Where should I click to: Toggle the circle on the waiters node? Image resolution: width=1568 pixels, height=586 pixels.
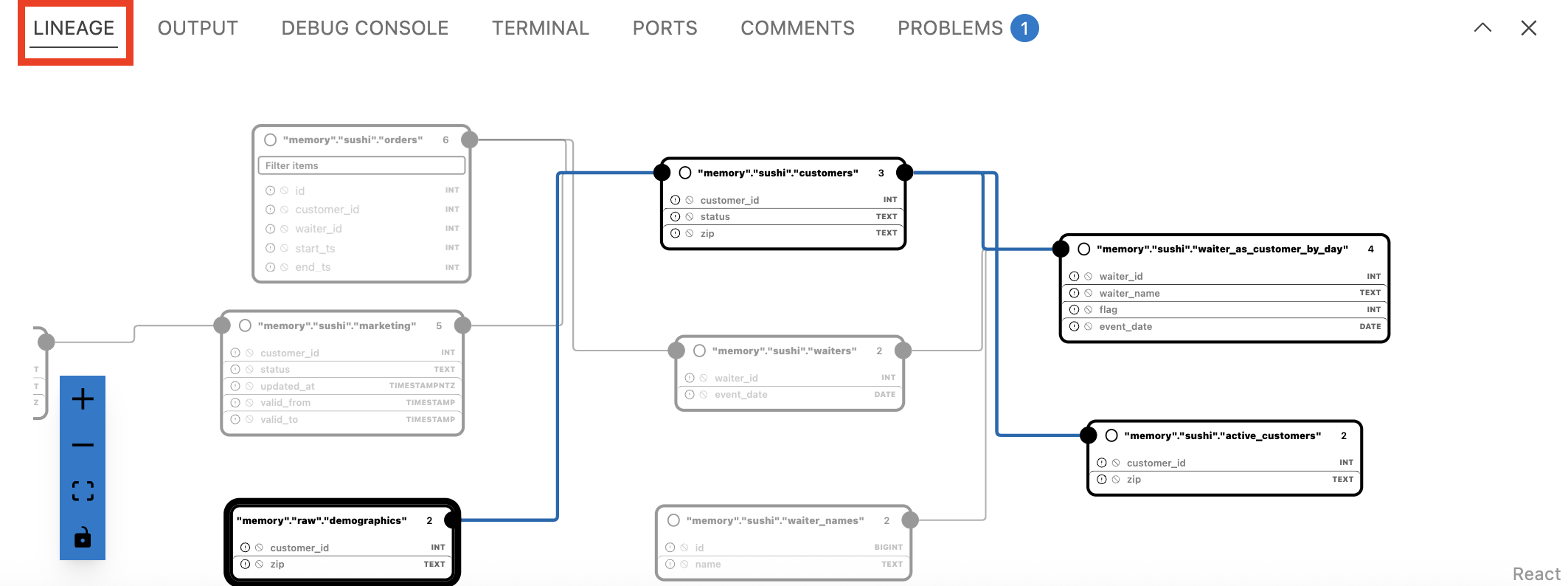pyautogui.click(x=700, y=351)
